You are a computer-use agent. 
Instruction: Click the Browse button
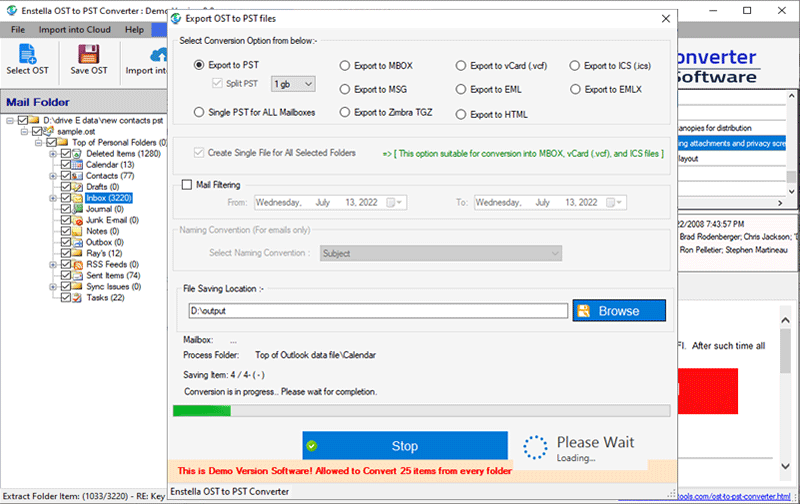coord(618,311)
